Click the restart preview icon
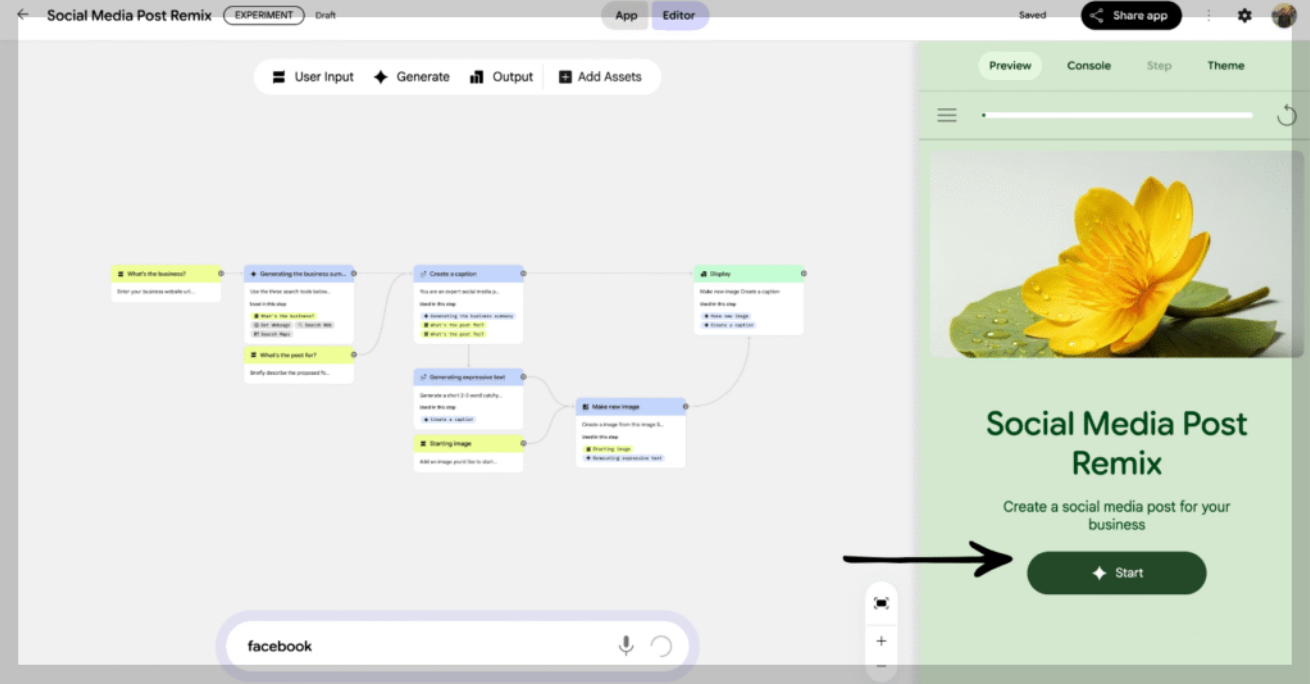 (1287, 116)
